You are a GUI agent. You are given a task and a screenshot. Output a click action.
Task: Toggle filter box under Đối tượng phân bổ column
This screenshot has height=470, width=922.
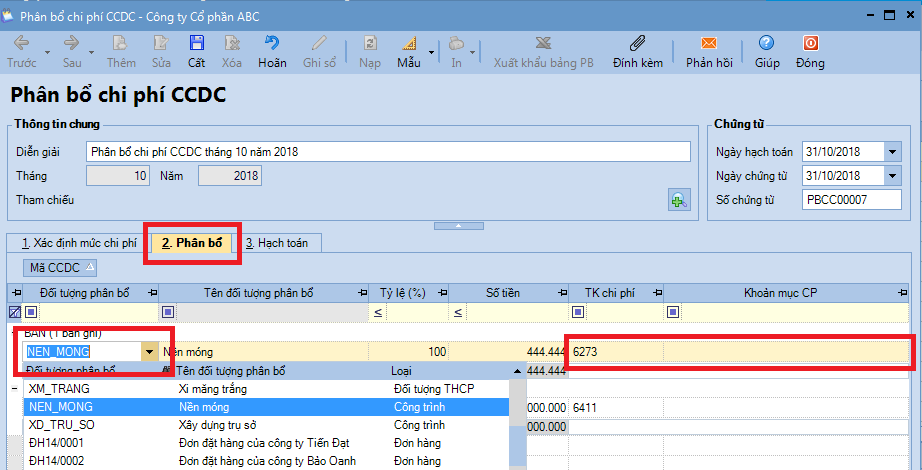pos(31,312)
